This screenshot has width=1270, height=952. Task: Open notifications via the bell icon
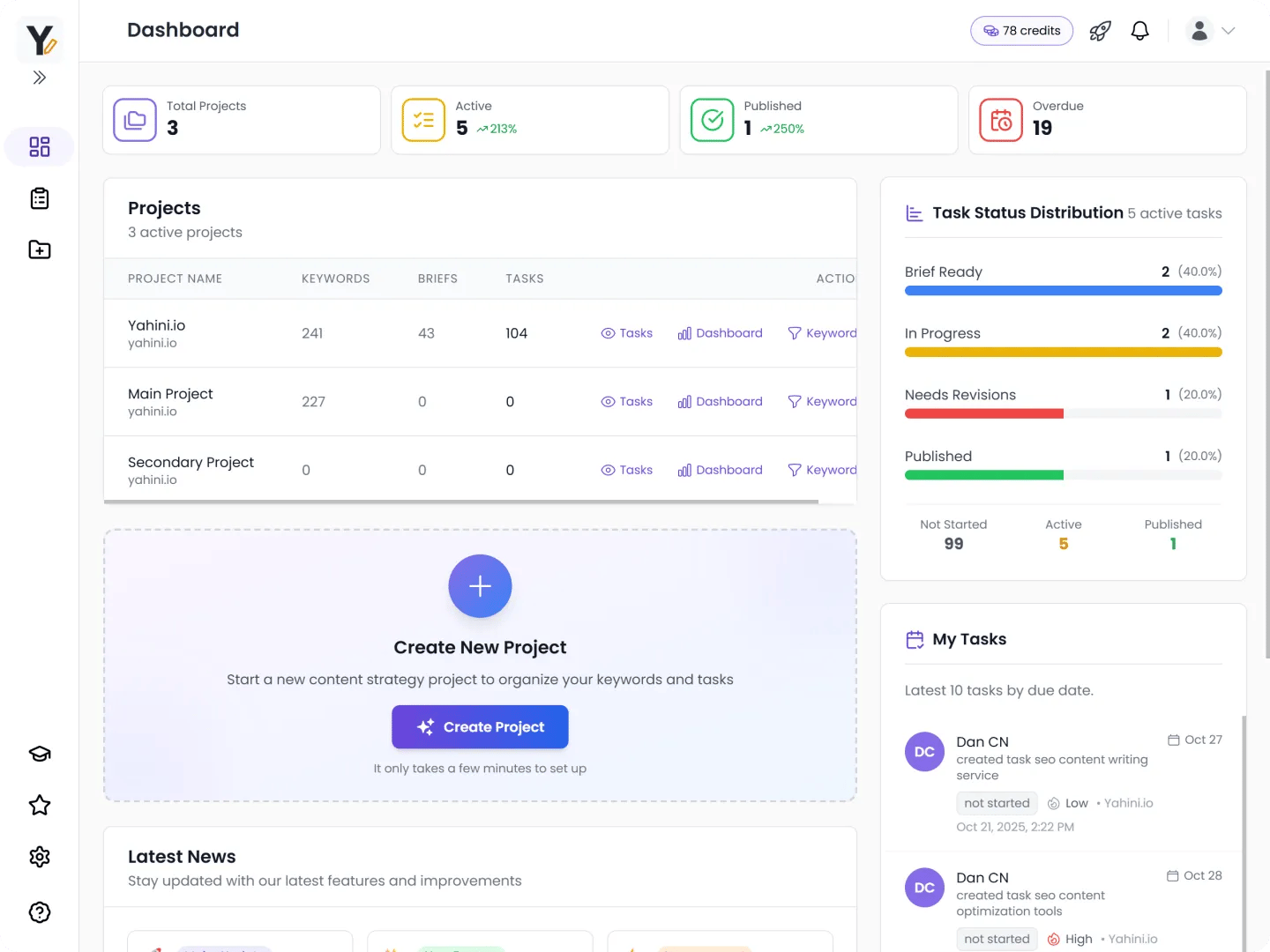1139,30
